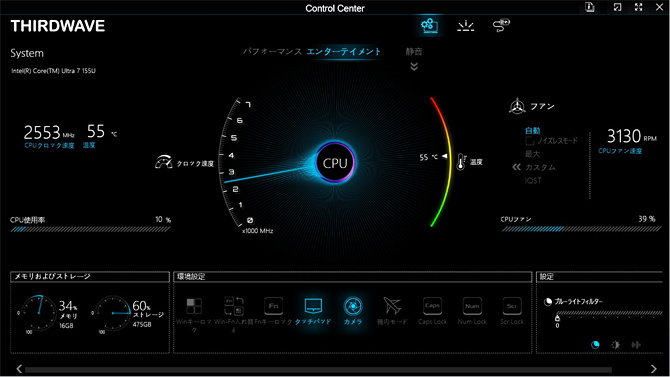670x377 pixels.
Task: Click the ファン fan icon
Action: pos(517,106)
